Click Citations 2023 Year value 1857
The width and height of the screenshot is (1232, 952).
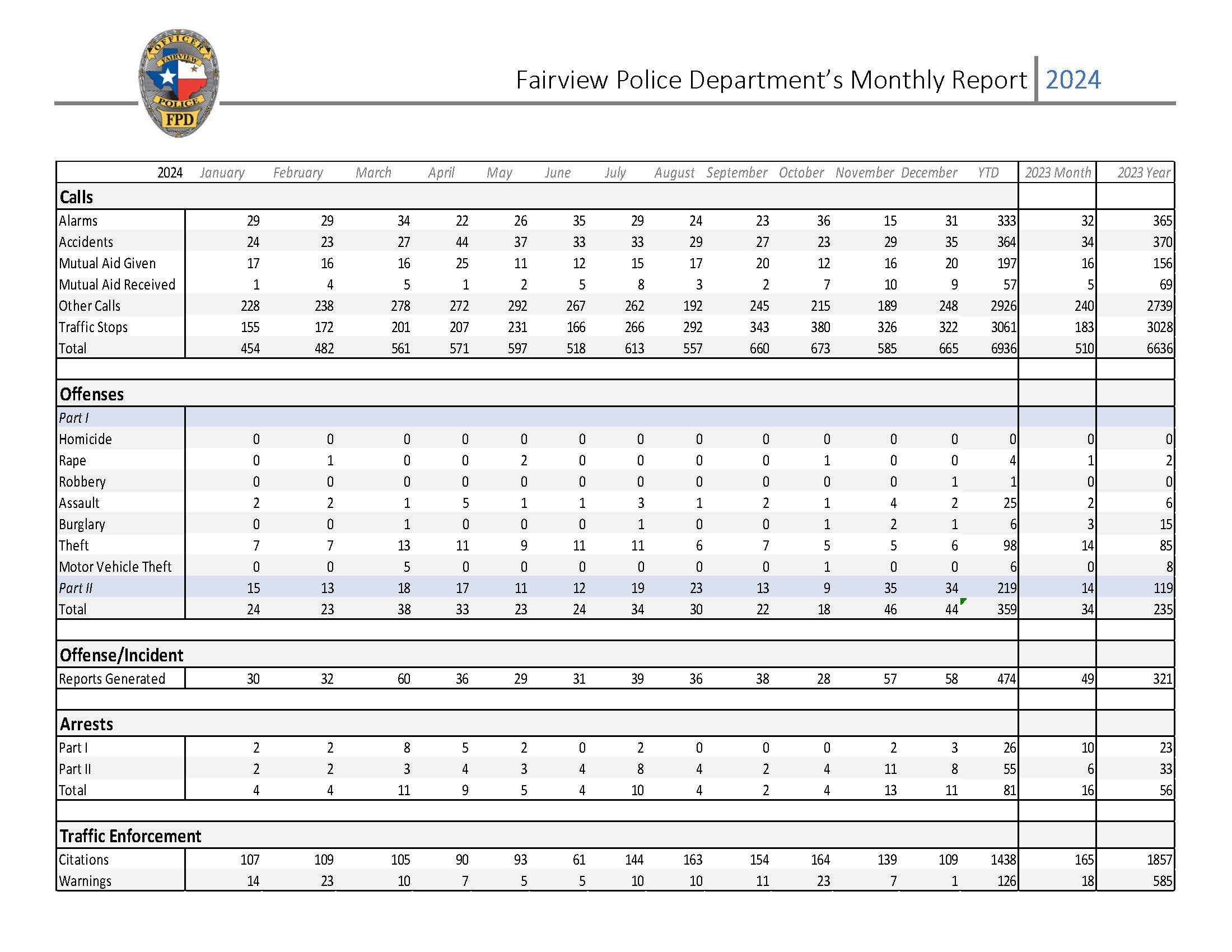point(1159,860)
